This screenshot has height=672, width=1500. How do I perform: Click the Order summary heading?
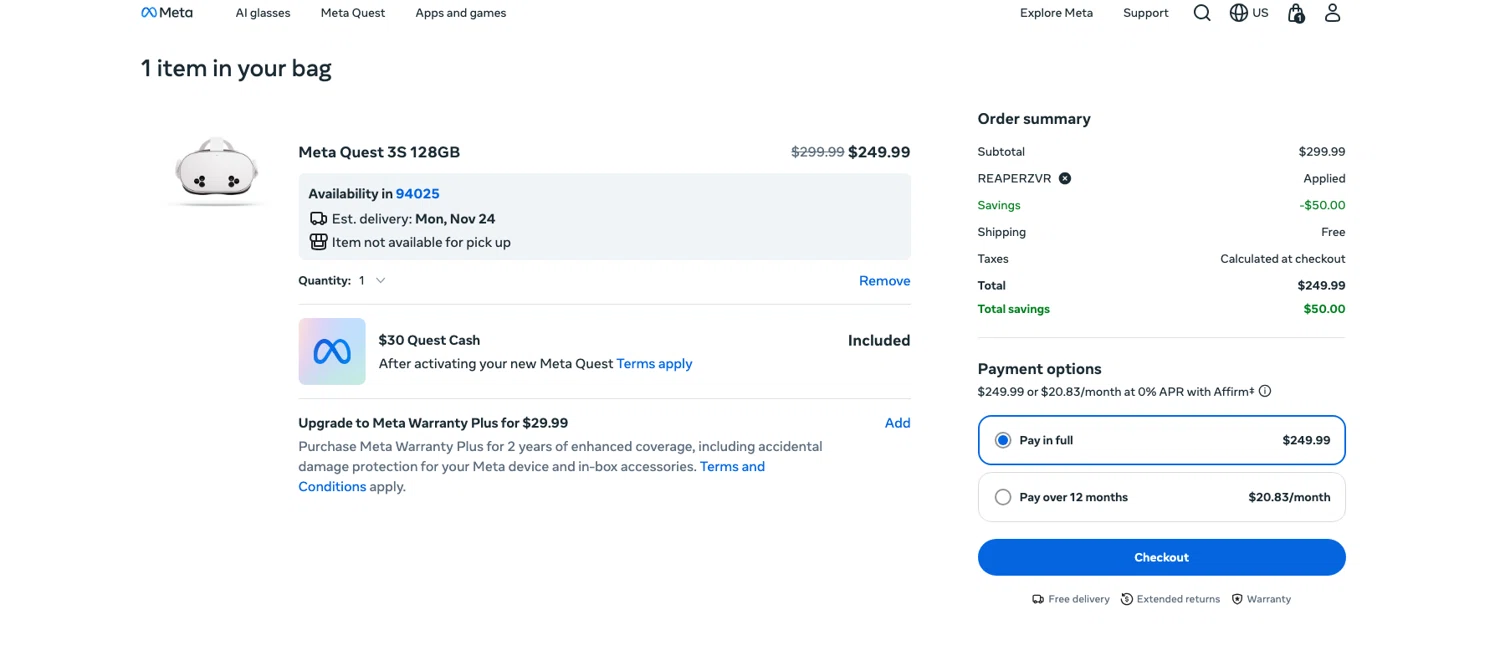(x=1034, y=119)
